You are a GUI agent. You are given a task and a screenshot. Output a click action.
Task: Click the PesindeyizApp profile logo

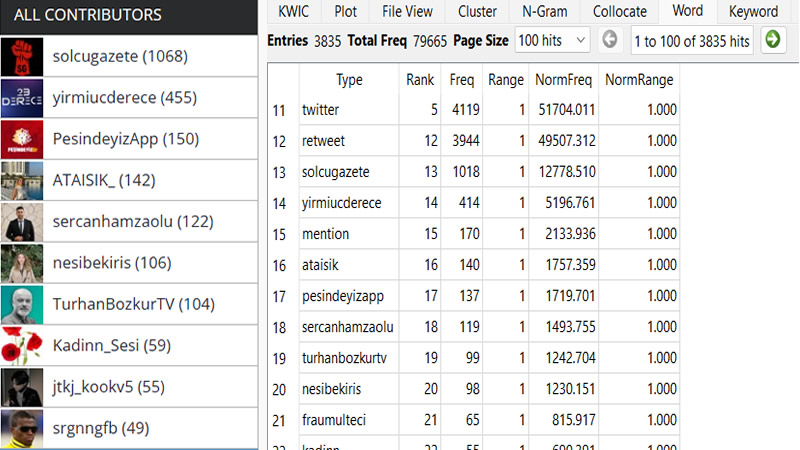[x=21, y=139]
